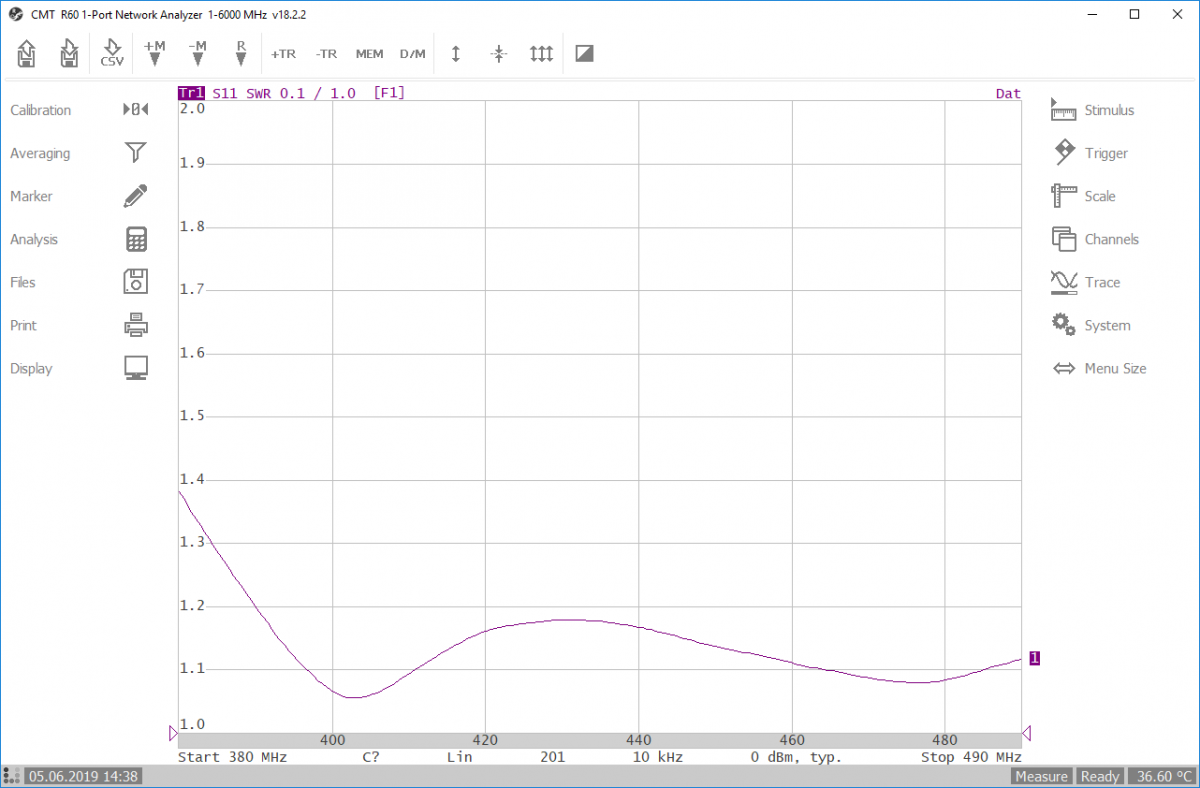Screen dimensions: 1200x788
Task: Click the MEM memory trace button
Action: click(369, 54)
